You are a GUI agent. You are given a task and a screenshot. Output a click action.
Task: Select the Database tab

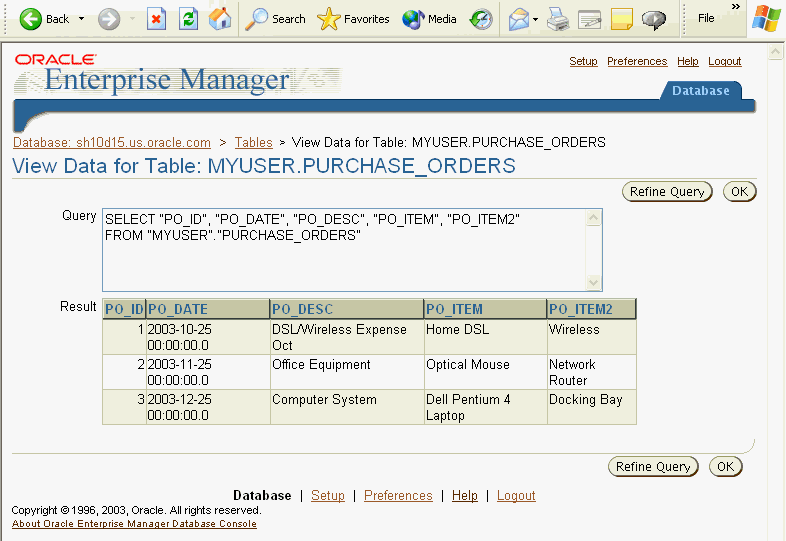click(x=700, y=91)
